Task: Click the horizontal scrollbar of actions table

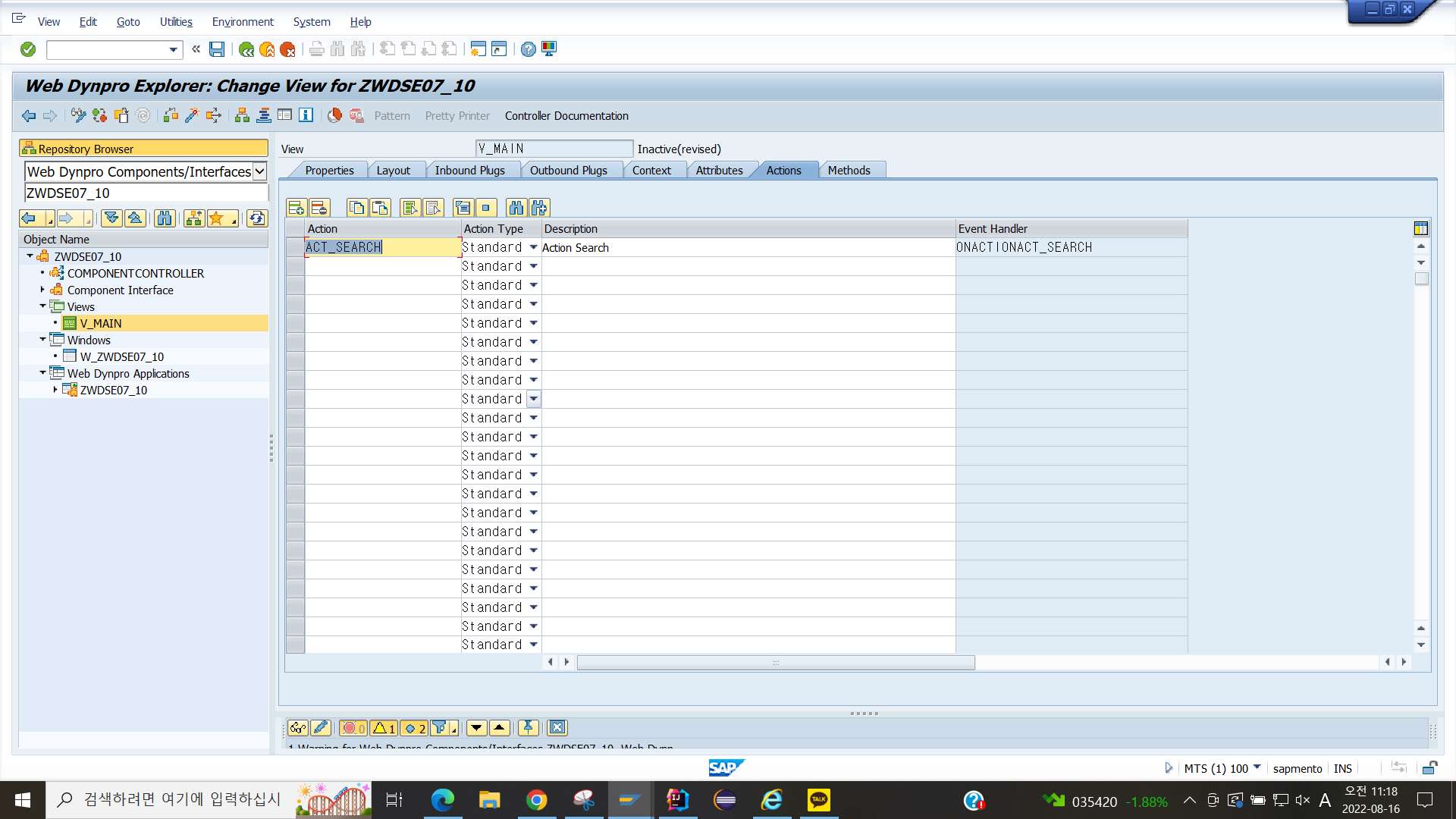Action: pyautogui.click(x=776, y=663)
